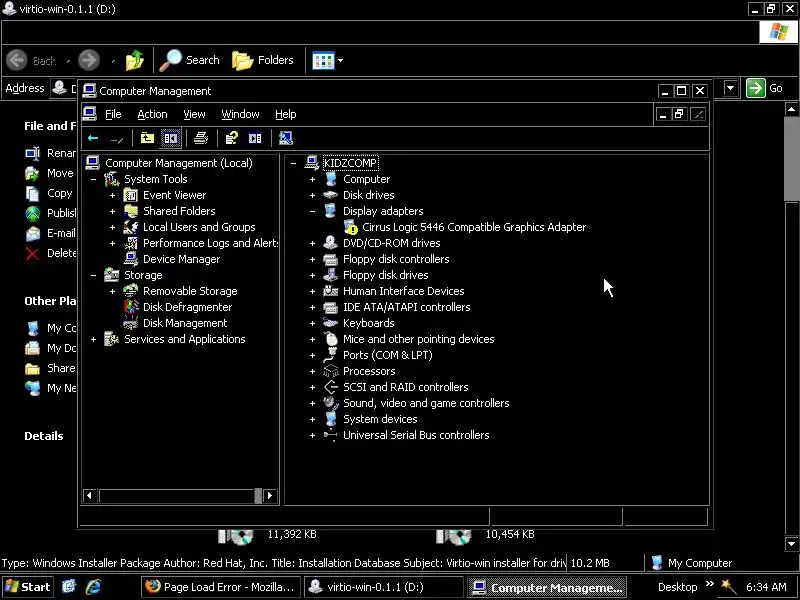The image size is (800, 600).
Task: Collapse the Storage node
Action: pyautogui.click(x=93, y=275)
